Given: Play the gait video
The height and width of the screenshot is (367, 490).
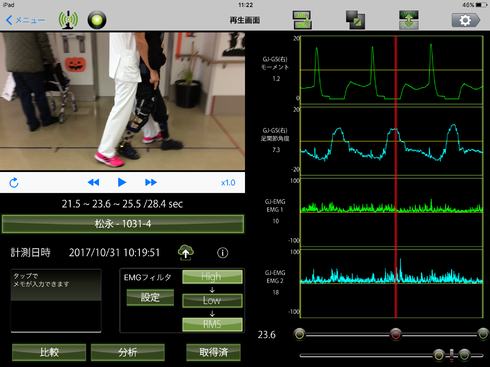Looking at the screenshot, I should click(122, 182).
